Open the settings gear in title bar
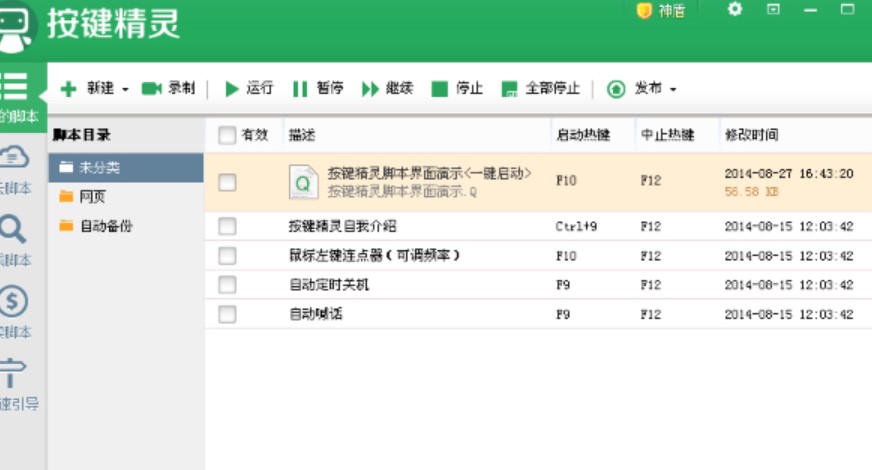872x470 pixels. tap(735, 9)
